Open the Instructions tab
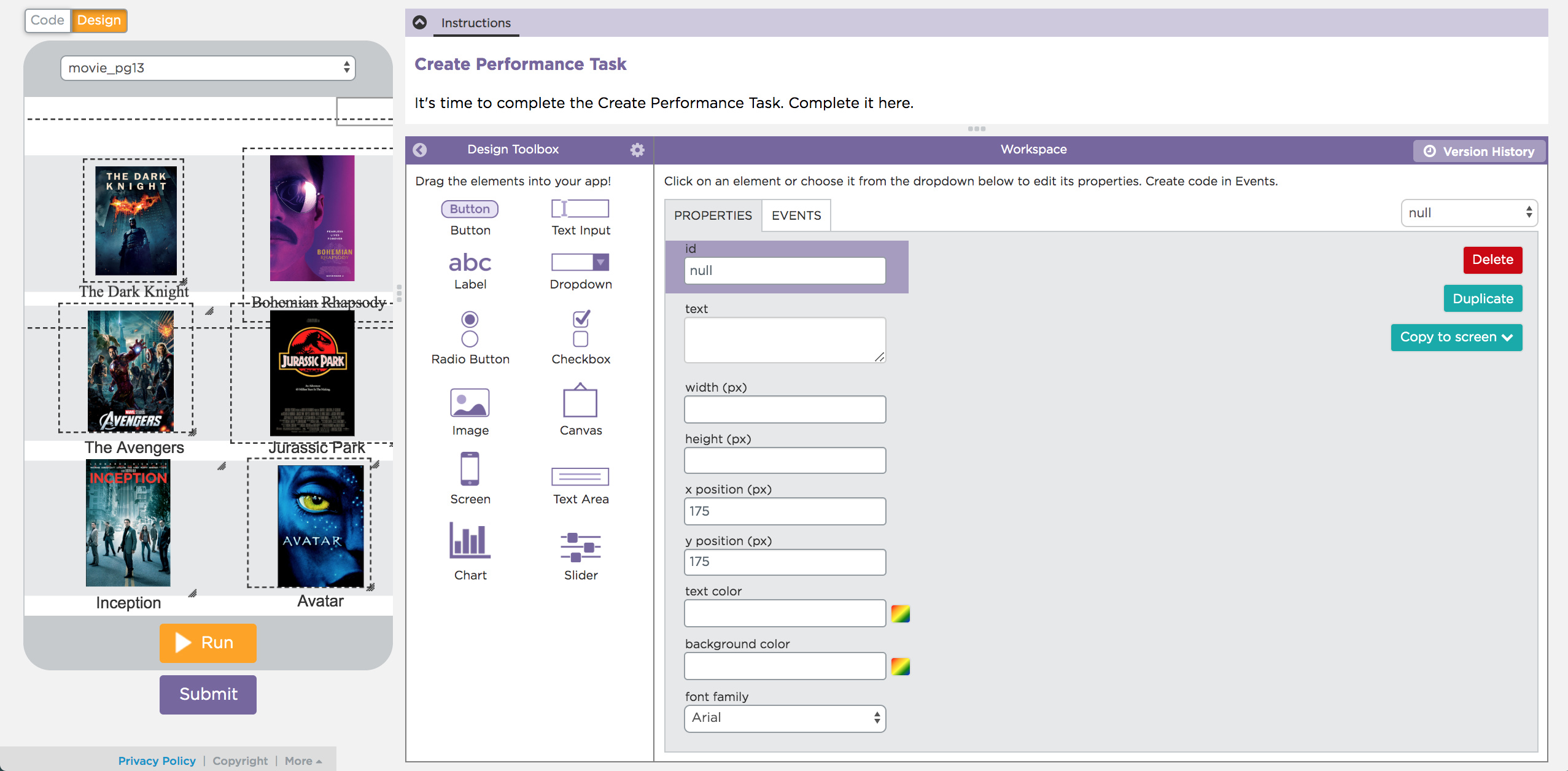The height and width of the screenshot is (771, 1568). pyautogui.click(x=476, y=23)
